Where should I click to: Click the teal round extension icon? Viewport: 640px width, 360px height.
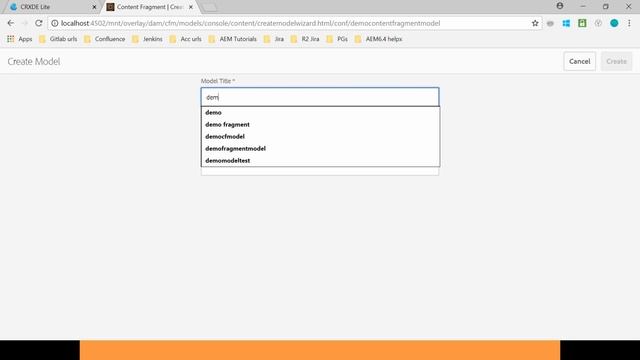tap(614, 23)
